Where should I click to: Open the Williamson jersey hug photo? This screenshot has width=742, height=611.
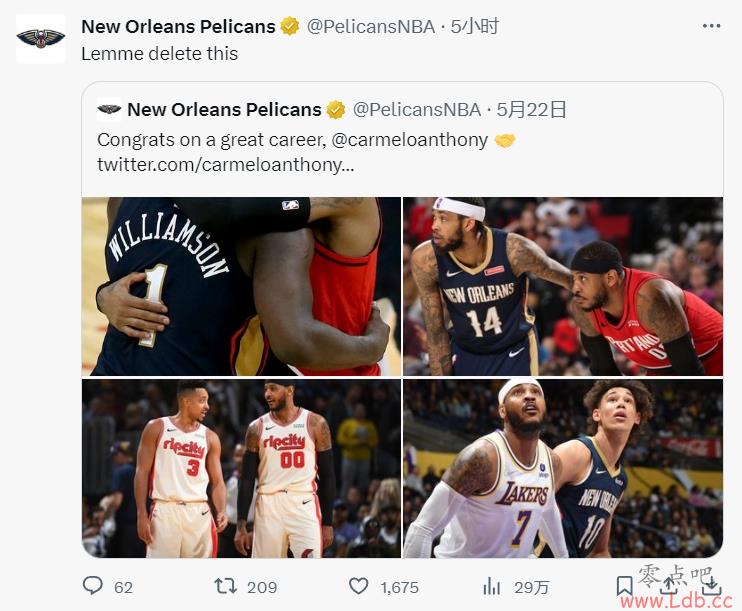click(x=241, y=286)
